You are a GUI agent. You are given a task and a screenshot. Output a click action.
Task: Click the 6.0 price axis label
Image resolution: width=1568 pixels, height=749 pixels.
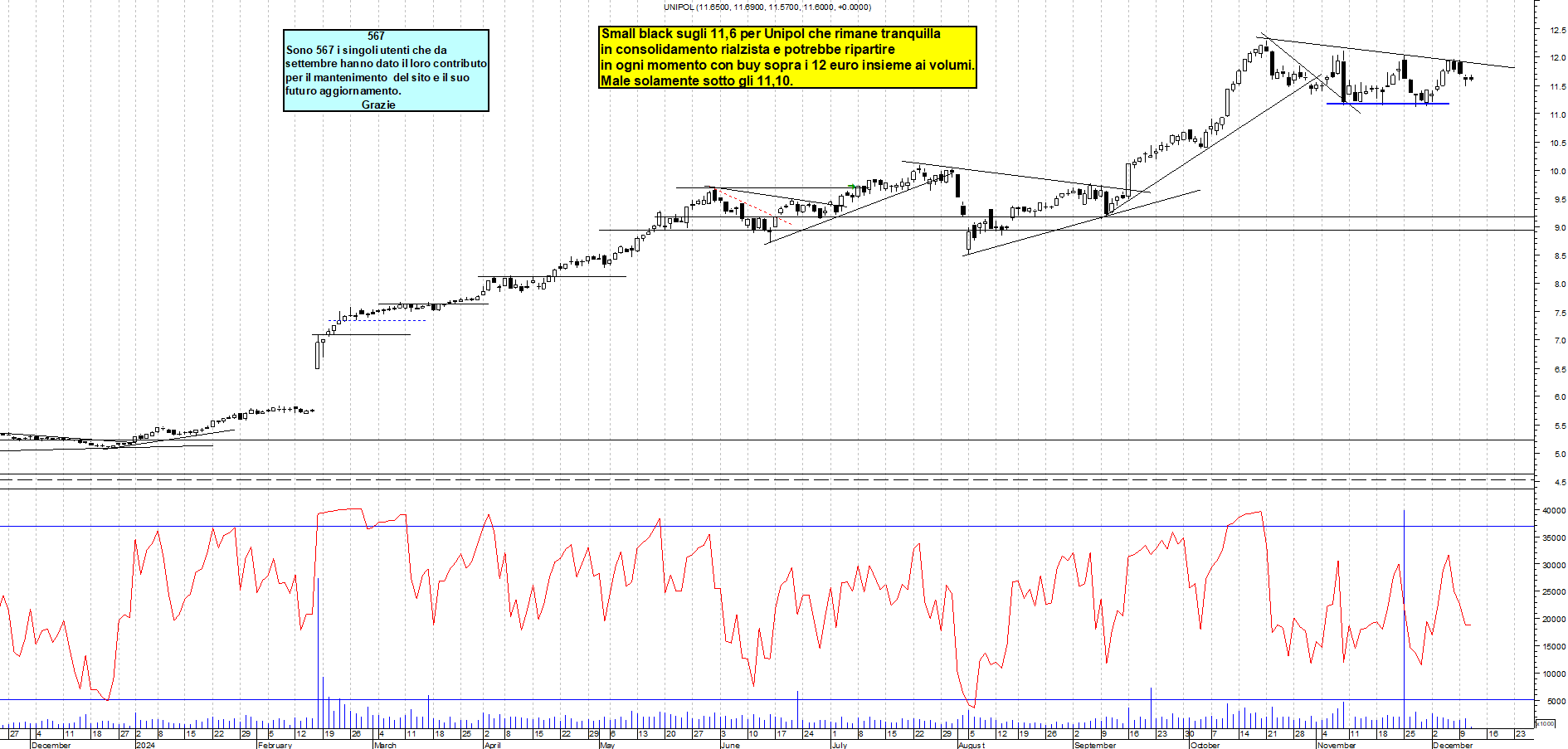click(1559, 396)
